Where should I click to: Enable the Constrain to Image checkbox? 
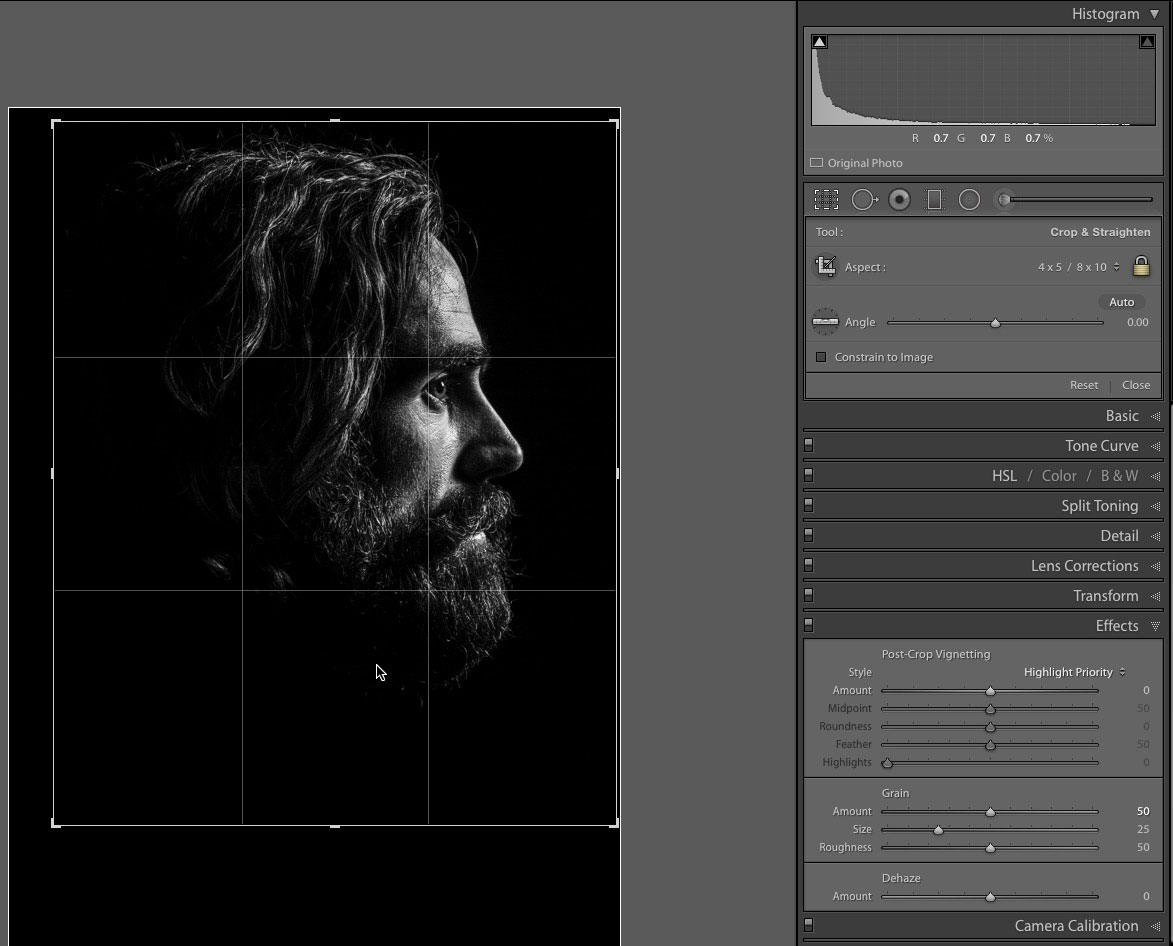pos(821,357)
